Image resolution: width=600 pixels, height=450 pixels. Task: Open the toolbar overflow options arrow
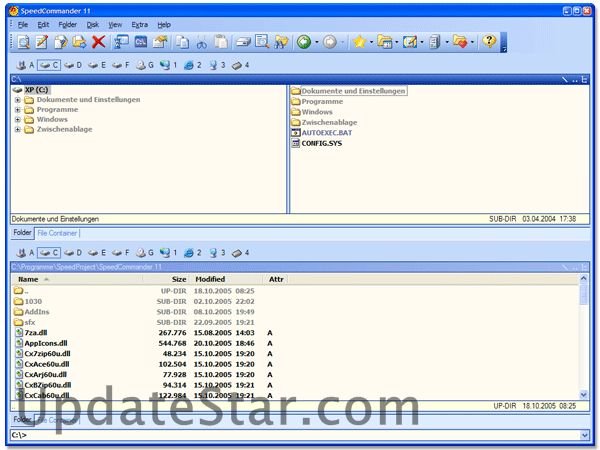pos(504,42)
